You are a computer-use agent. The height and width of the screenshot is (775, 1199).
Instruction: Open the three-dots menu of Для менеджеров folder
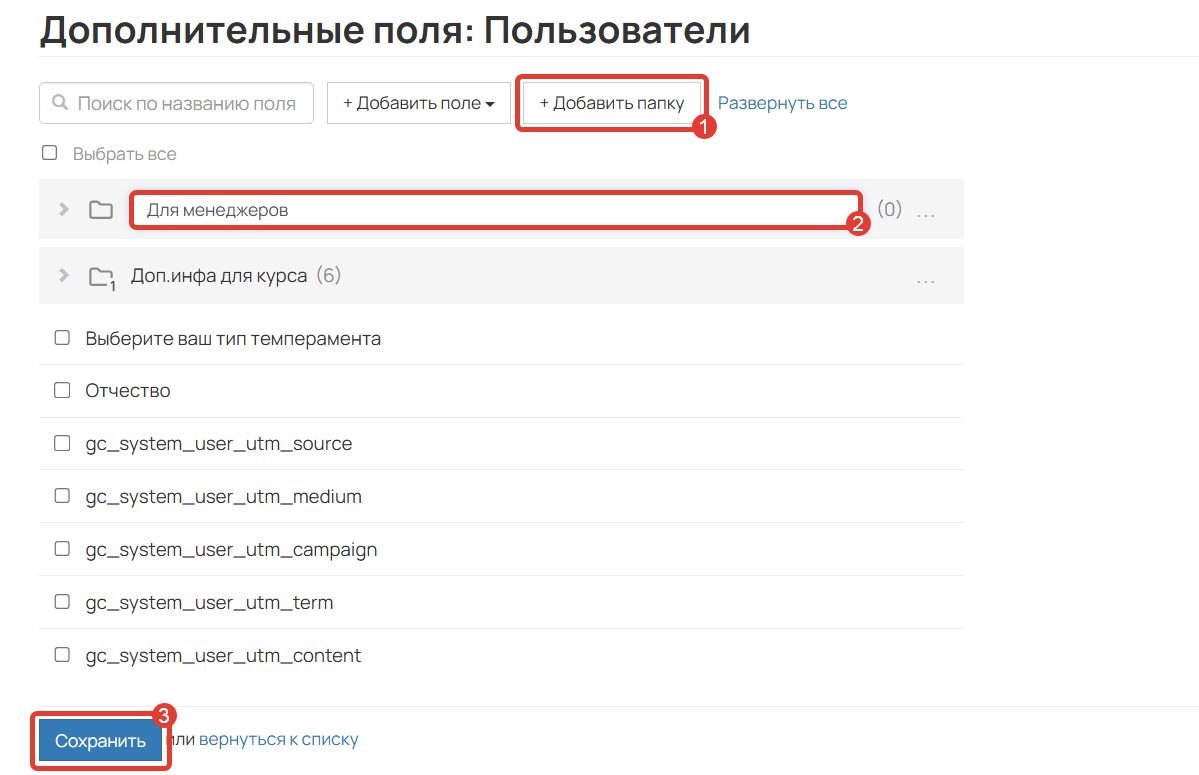(x=926, y=215)
